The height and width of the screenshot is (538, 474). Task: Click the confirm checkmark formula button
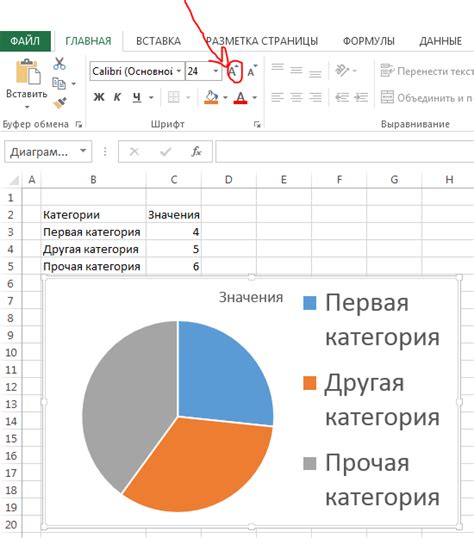click(x=165, y=151)
